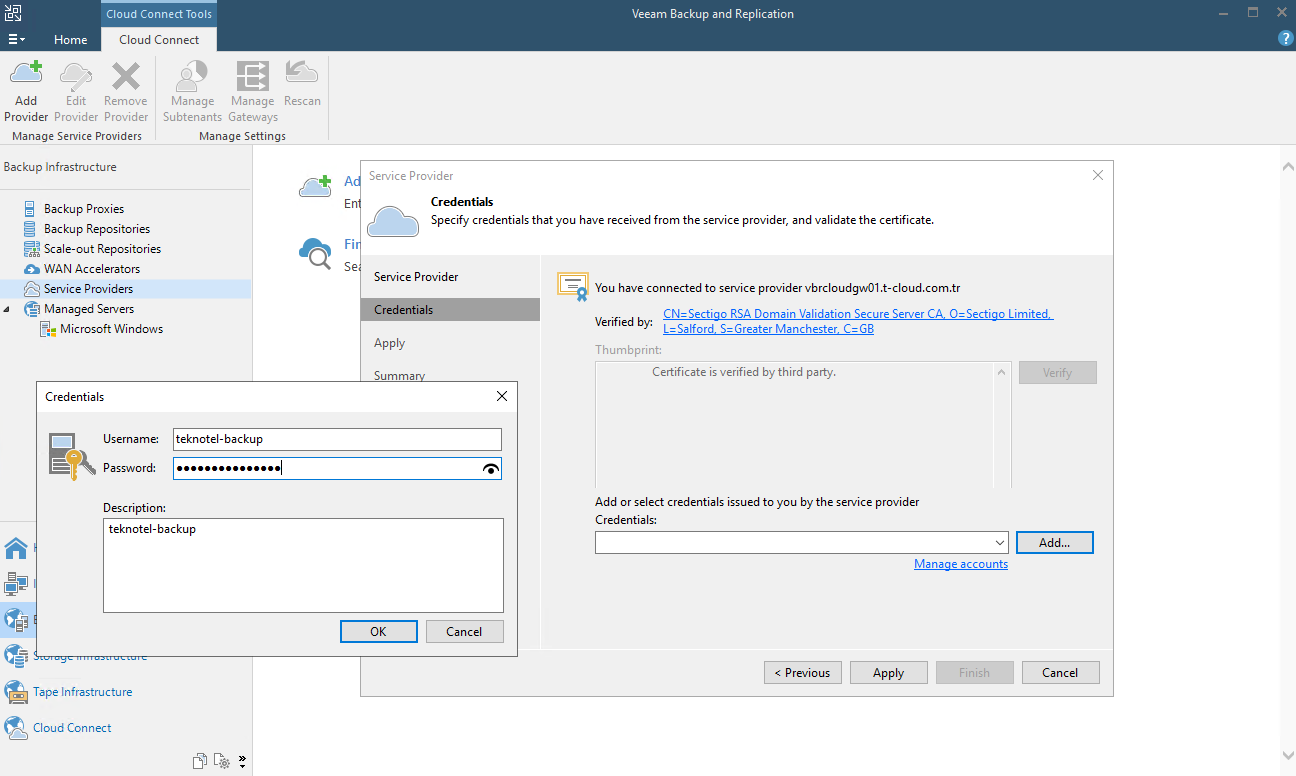Open Manage Gateways in the ribbon

coord(252,92)
